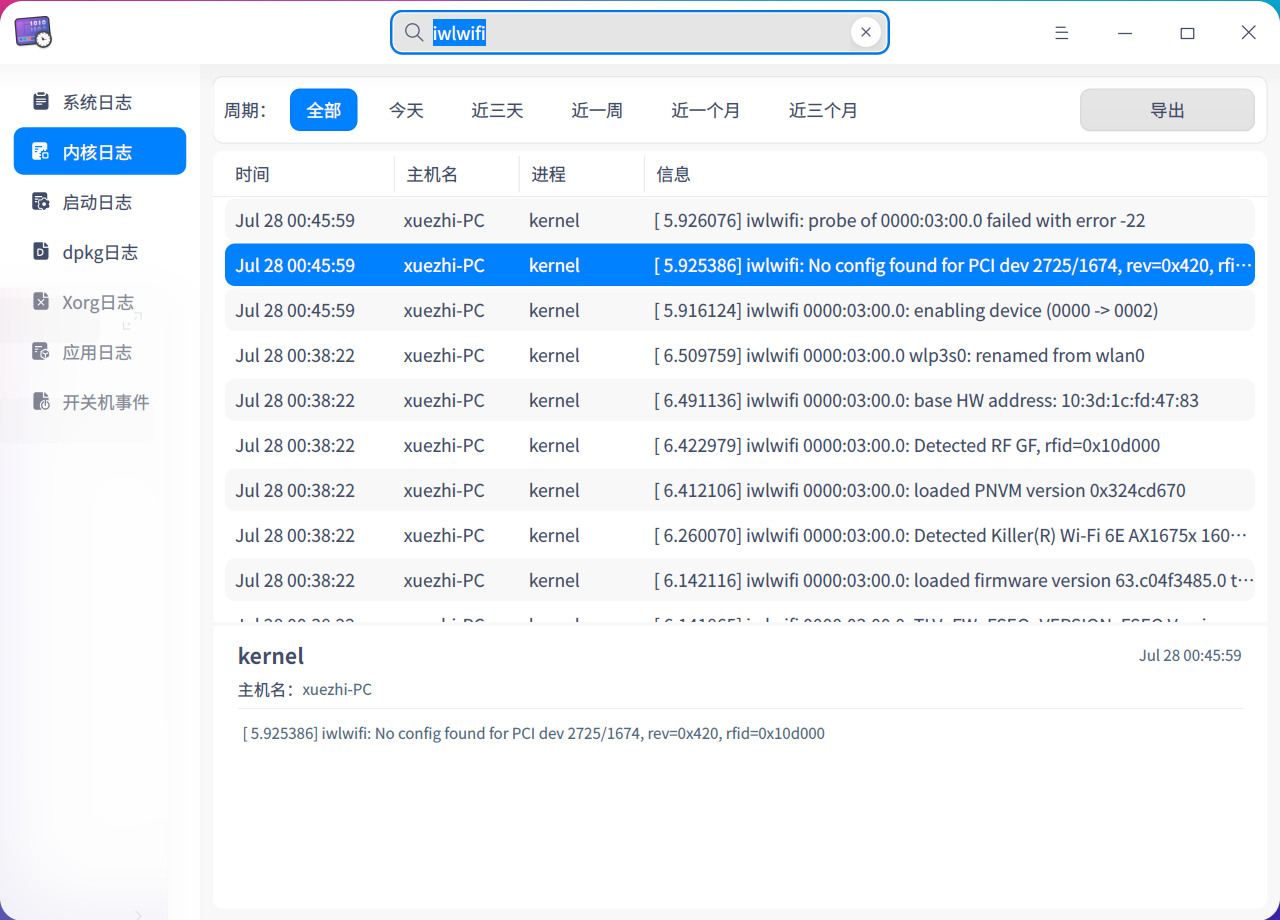This screenshot has width=1280, height=920.
Task: Clear the iwlwifi search text
Action: tap(865, 32)
